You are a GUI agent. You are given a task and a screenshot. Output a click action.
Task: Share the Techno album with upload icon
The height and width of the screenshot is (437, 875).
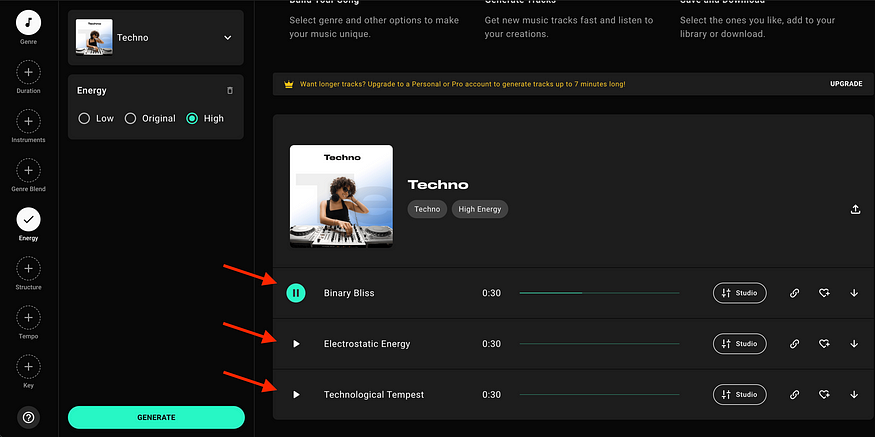(x=855, y=209)
